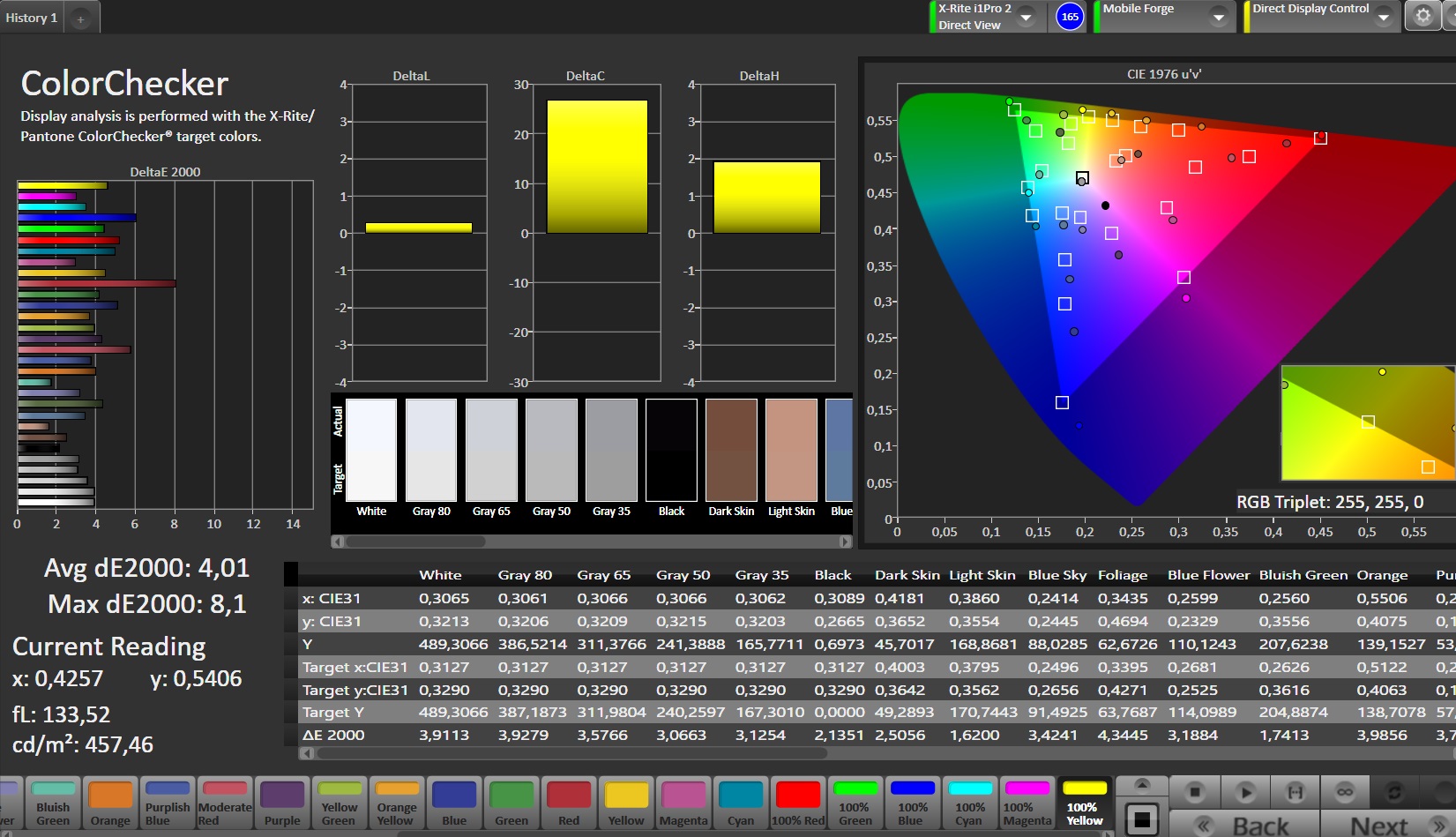Viewport: 1456px width, 837px height.
Task: Expand the X-Rite i1Pro 2 meter dropdown
Action: [1026, 17]
